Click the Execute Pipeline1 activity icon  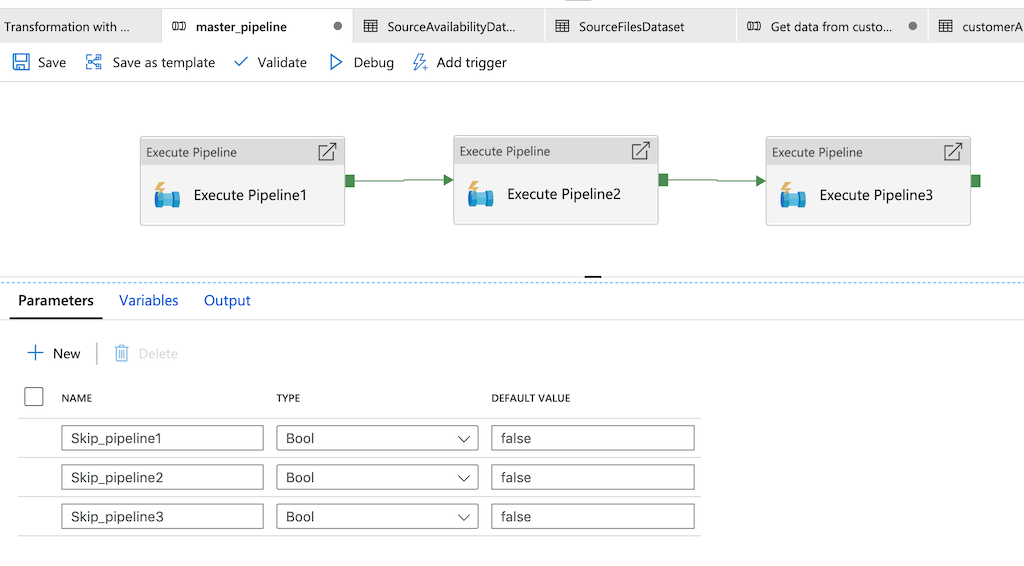coord(167,195)
